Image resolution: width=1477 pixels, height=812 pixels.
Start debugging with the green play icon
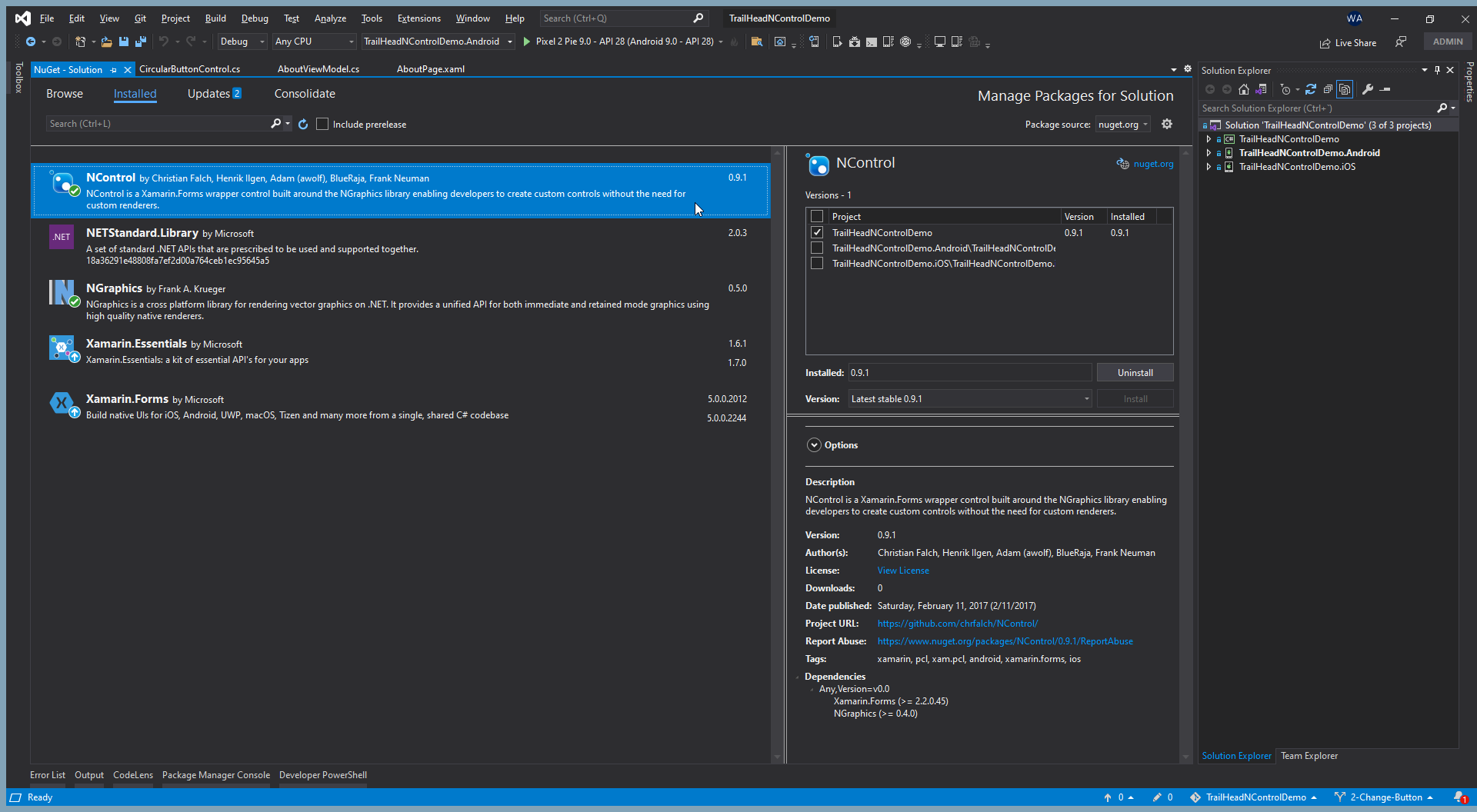pos(527,42)
